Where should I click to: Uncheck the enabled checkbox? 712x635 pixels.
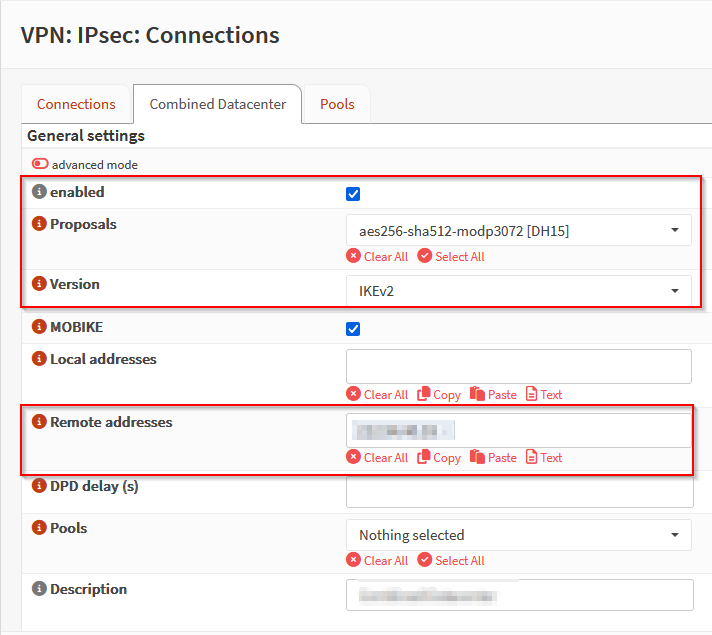point(353,194)
